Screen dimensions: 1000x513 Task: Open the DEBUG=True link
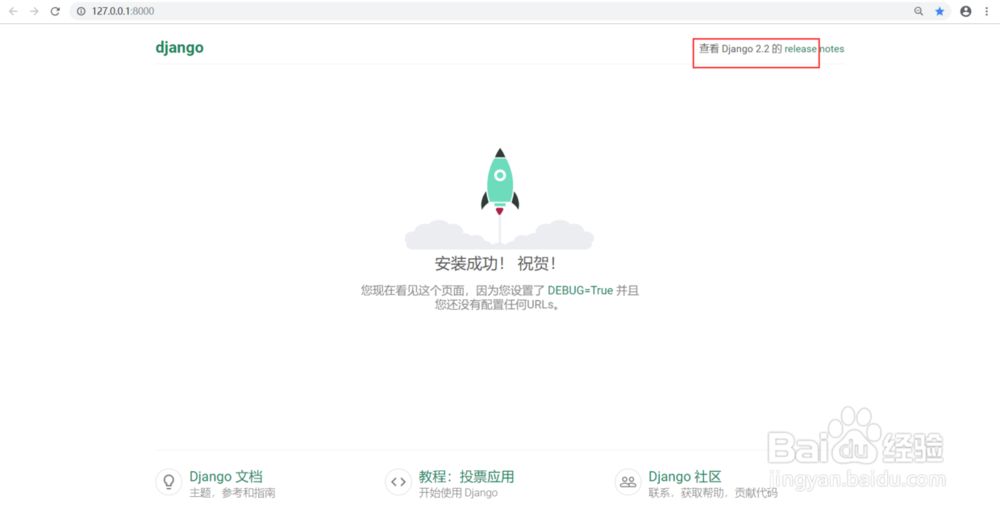point(580,290)
